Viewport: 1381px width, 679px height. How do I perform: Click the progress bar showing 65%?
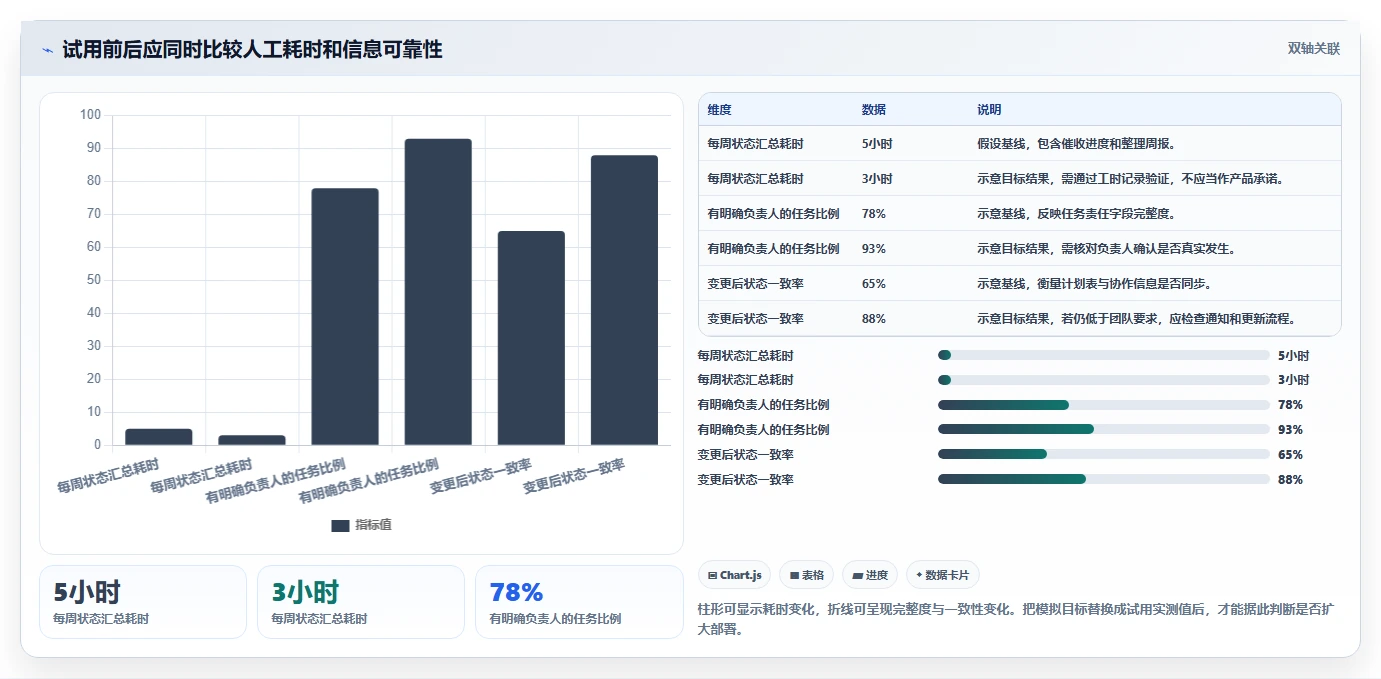pyautogui.click(x=1103, y=455)
